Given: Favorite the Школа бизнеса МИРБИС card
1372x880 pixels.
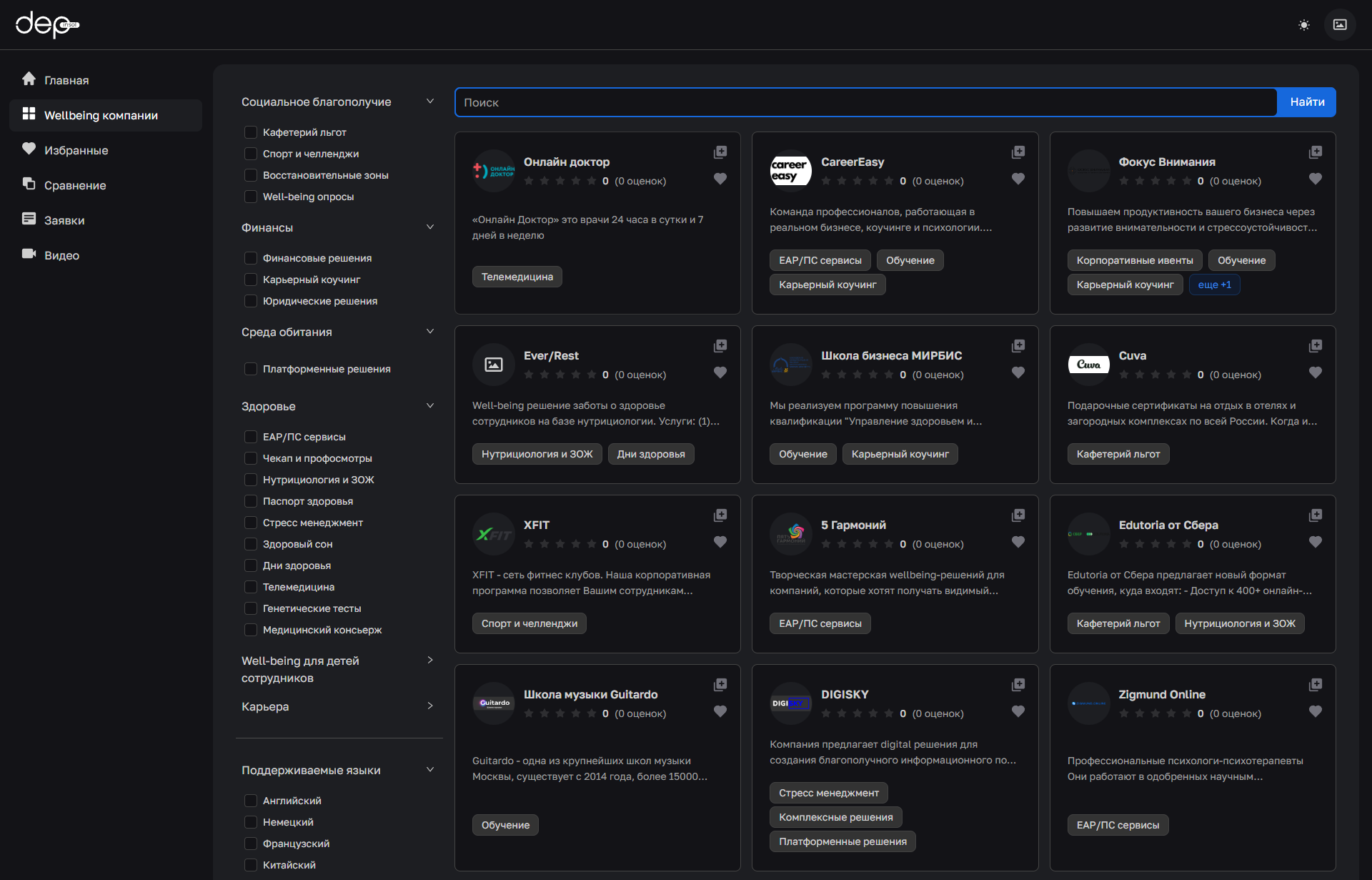Looking at the screenshot, I should click(x=1018, y=372).
